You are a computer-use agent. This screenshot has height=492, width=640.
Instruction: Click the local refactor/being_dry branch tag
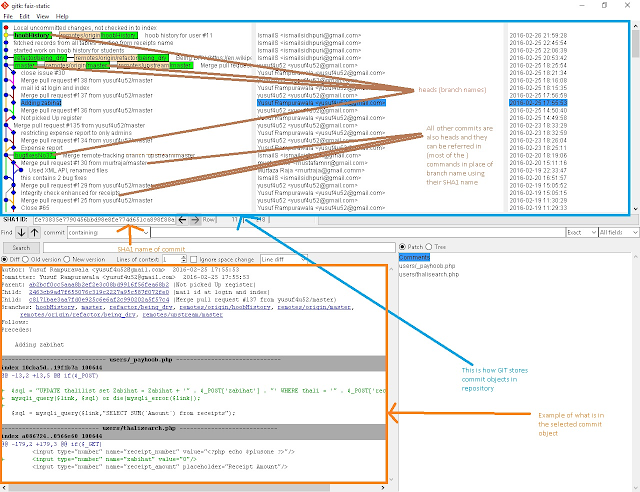tap(40, 58)
